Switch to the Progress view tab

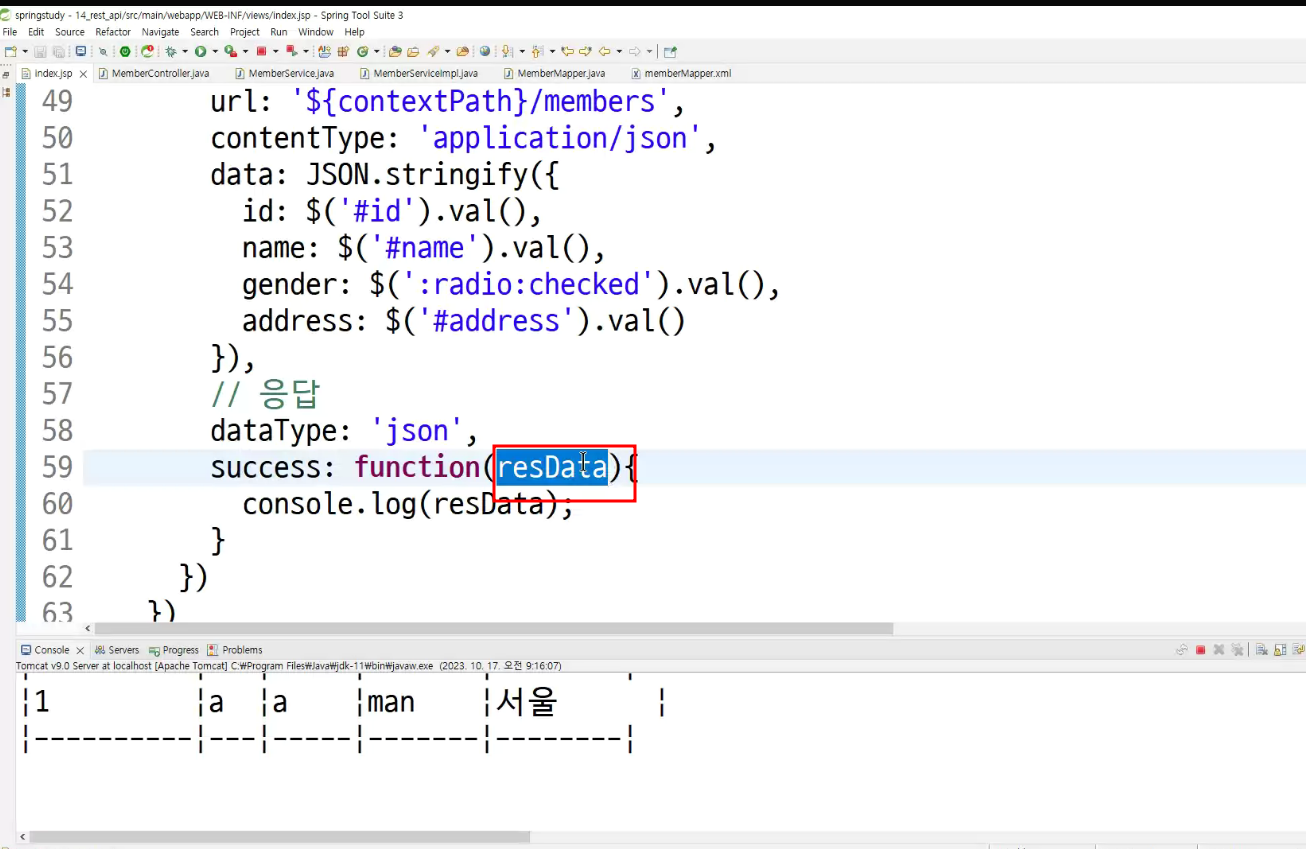(174, 650)
